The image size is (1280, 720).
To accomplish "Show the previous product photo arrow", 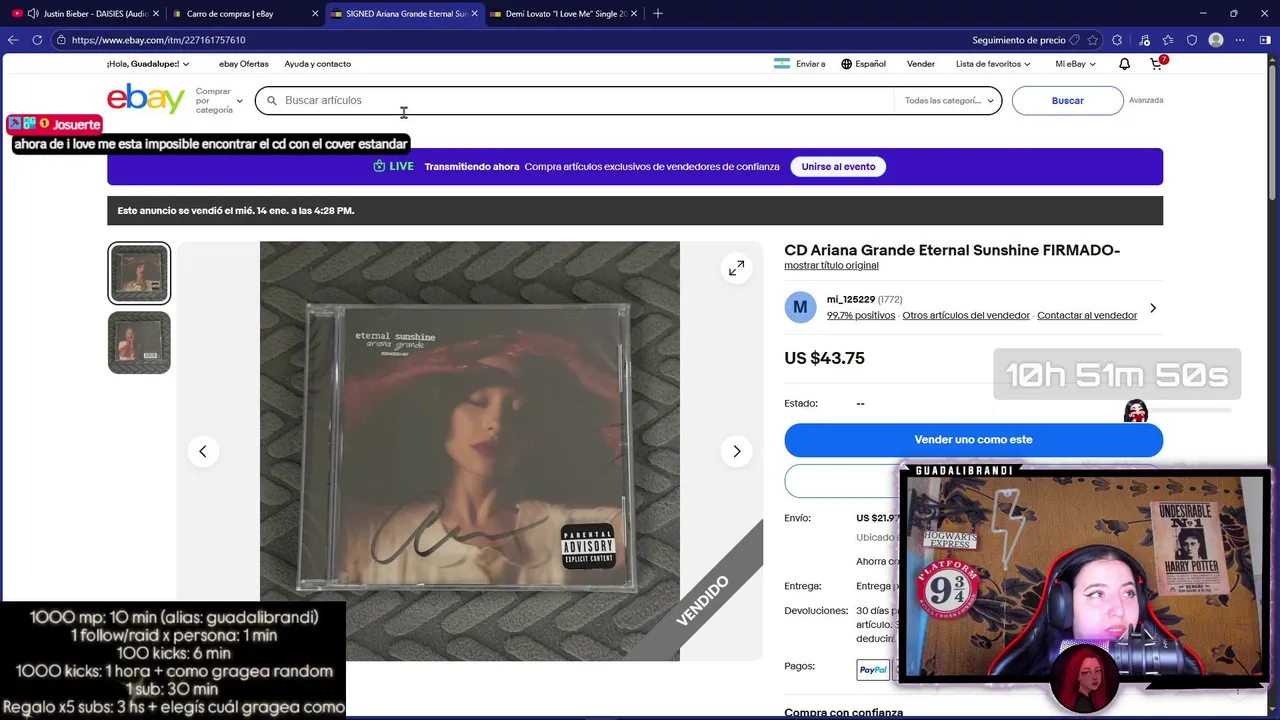I will coord(203,451).
